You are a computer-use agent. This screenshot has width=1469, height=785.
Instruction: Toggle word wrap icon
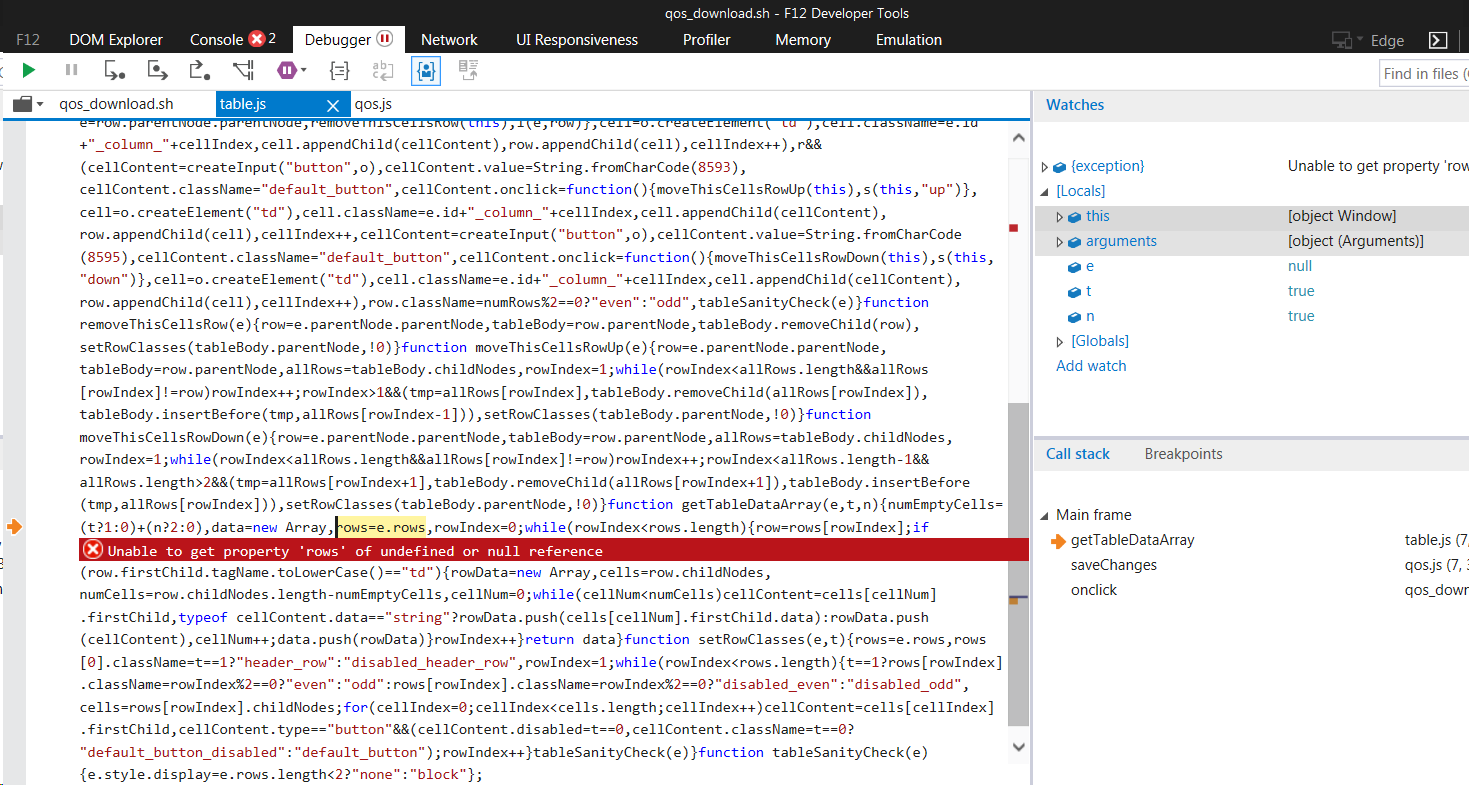pyautogui.click(x=383, y=70)
